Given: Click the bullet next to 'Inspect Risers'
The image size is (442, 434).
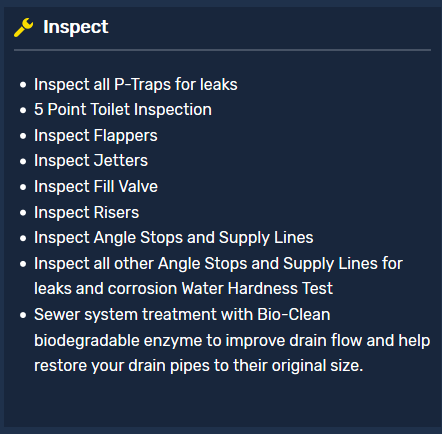Looking at the screenshot, I should [x=23, y=213].
